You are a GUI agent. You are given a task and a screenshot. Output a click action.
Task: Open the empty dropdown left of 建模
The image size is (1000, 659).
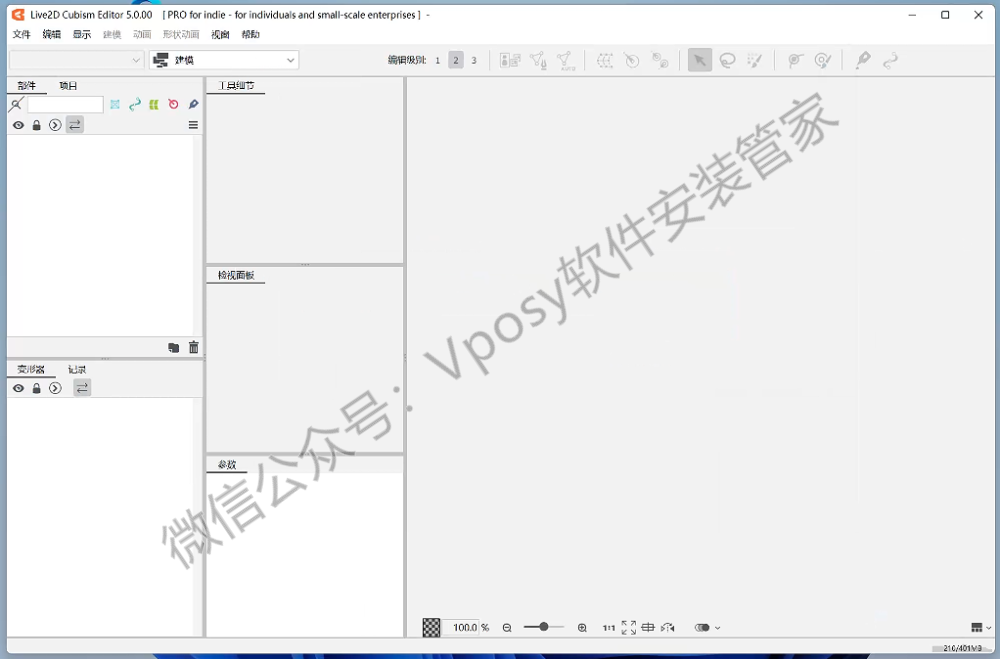pos(77,60)
